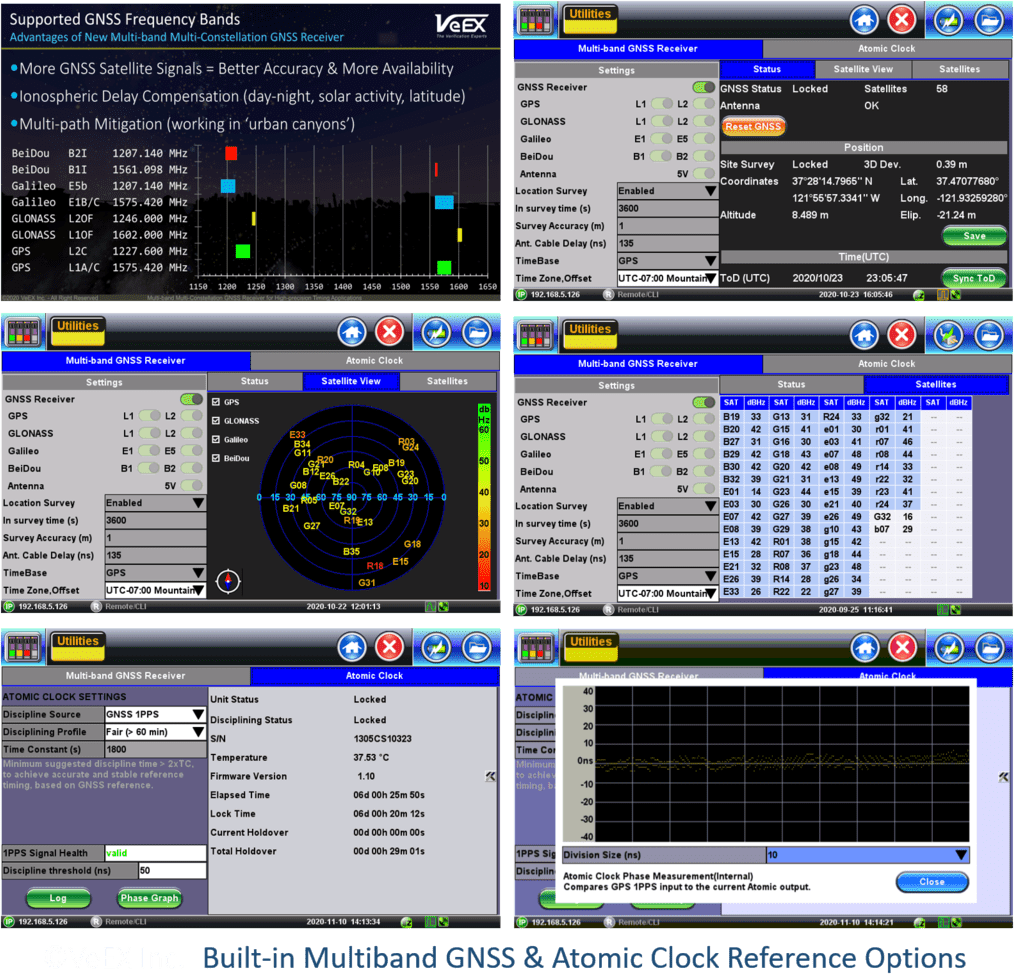This screenshot has height=974, width=1014.
Task: Click the red X icon above the Reset GNSS screen
Action: (x=901, y=20)
